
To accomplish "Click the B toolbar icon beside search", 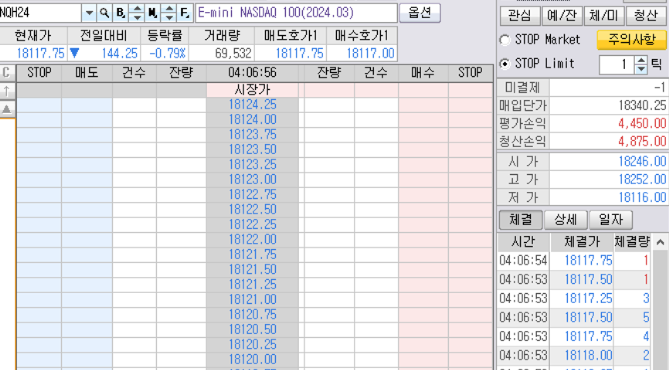I will click(x=121, y=13).
